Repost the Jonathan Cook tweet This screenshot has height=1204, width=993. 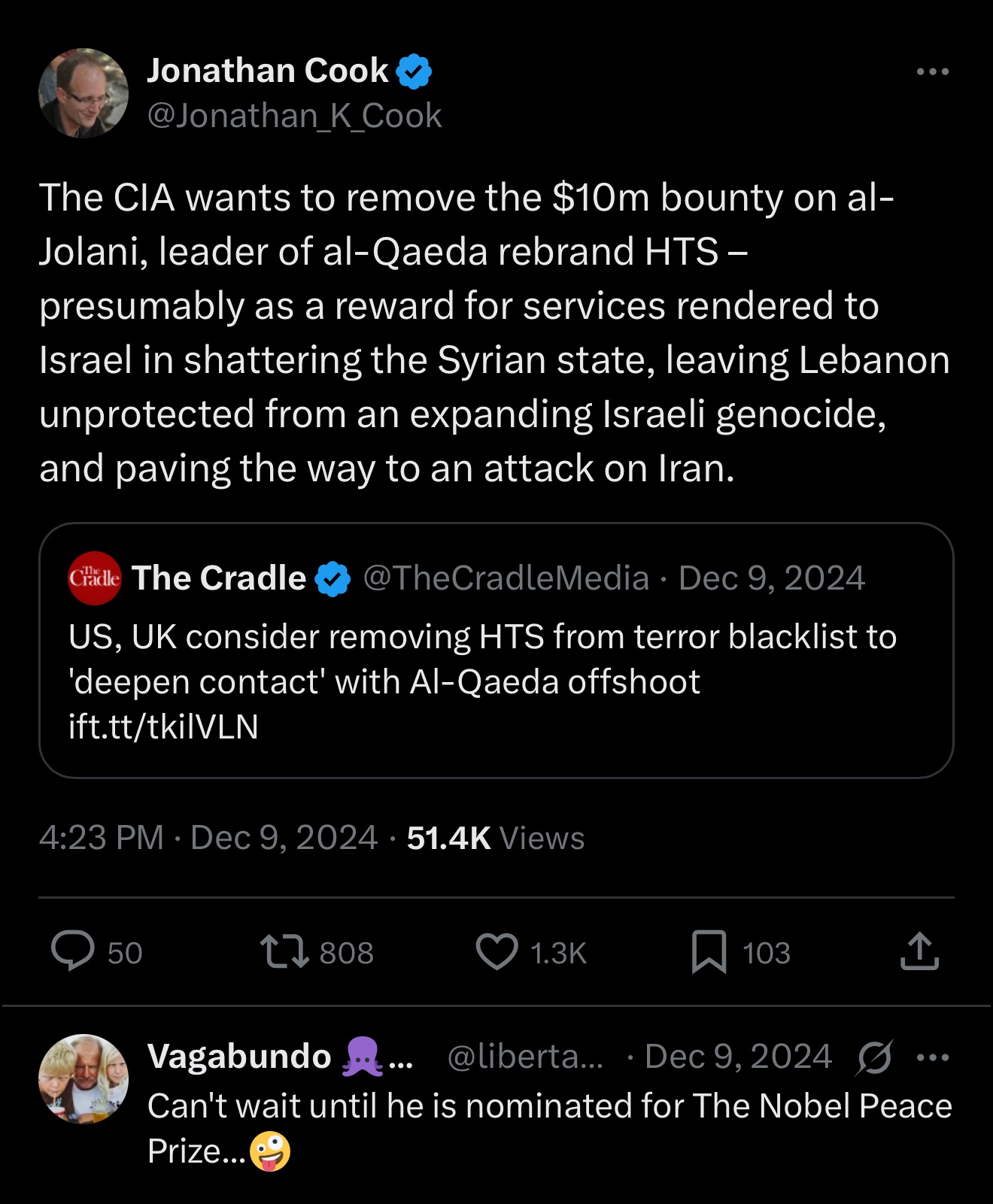(284, 951)
